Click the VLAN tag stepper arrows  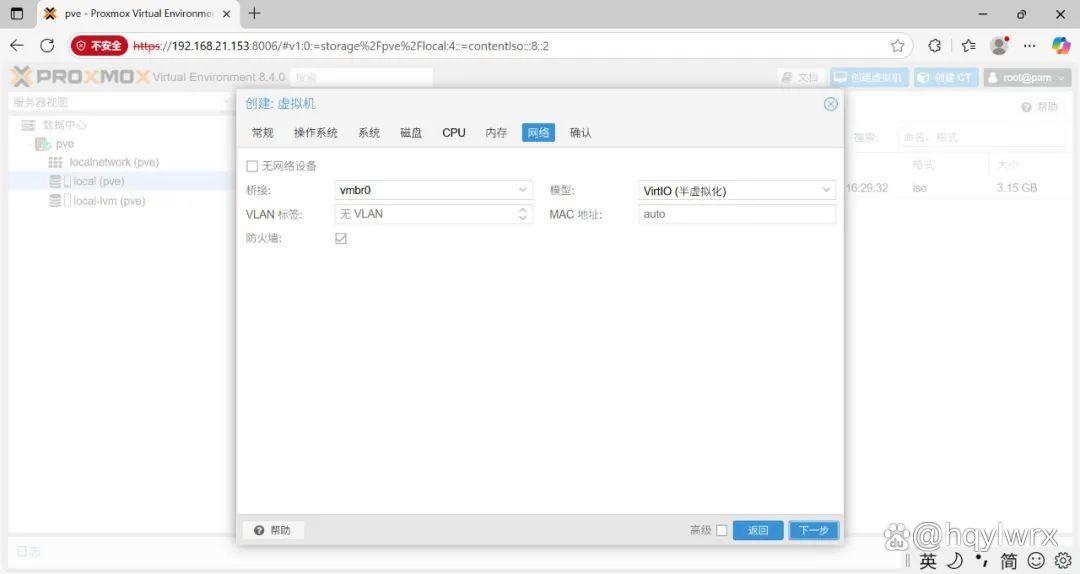click(x=523, y=214)
